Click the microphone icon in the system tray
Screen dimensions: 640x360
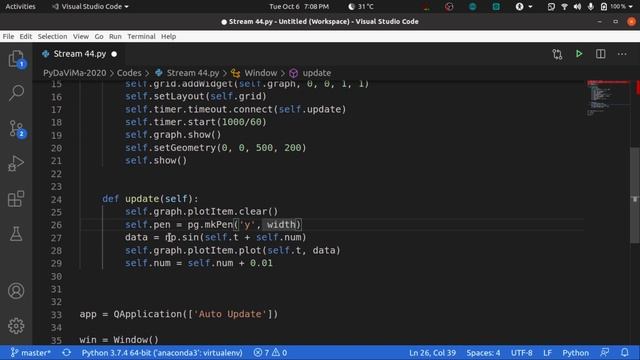pyautogui.click(x=590, y=7)
